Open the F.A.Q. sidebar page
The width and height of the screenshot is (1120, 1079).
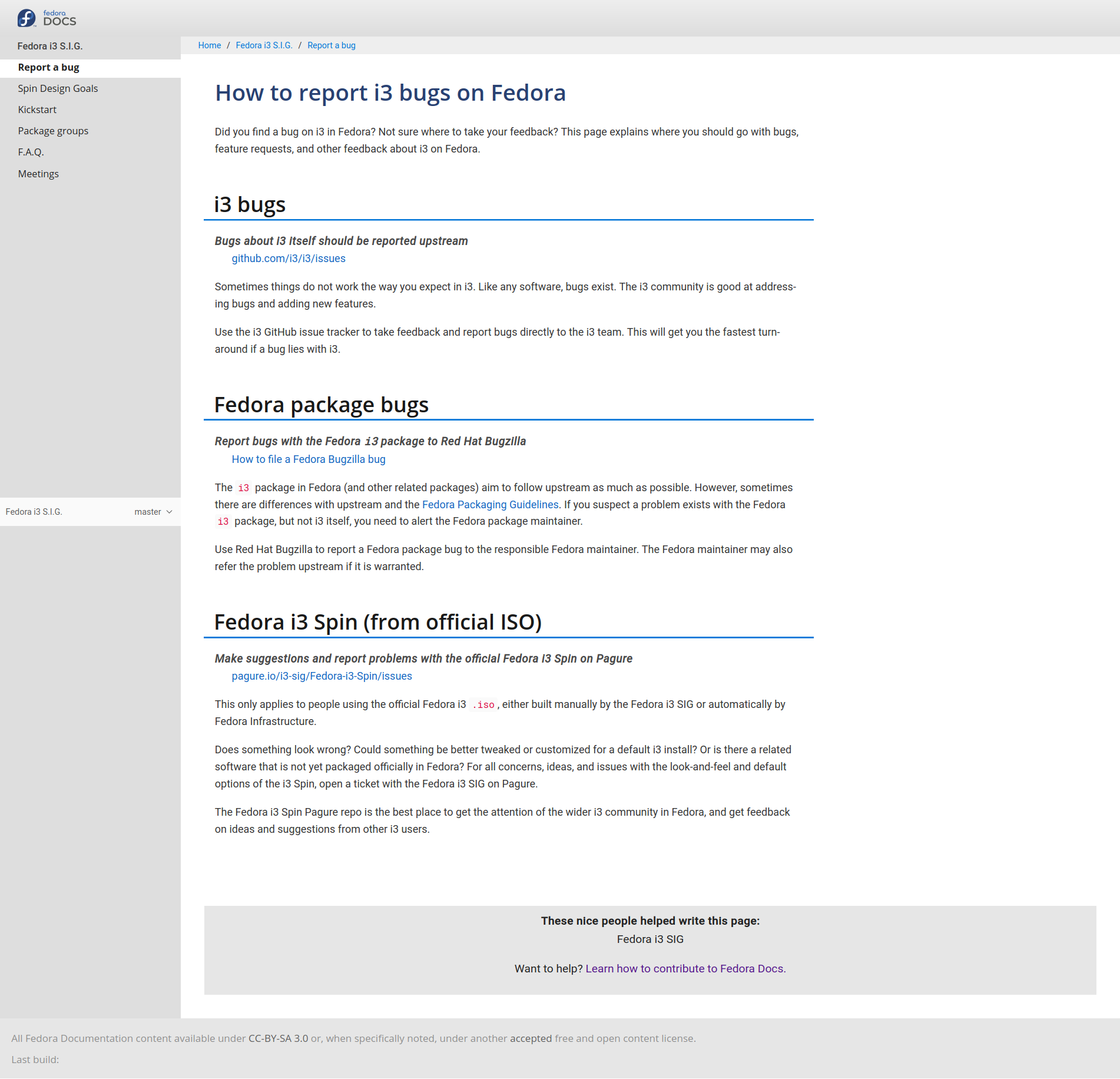point(31,152)
